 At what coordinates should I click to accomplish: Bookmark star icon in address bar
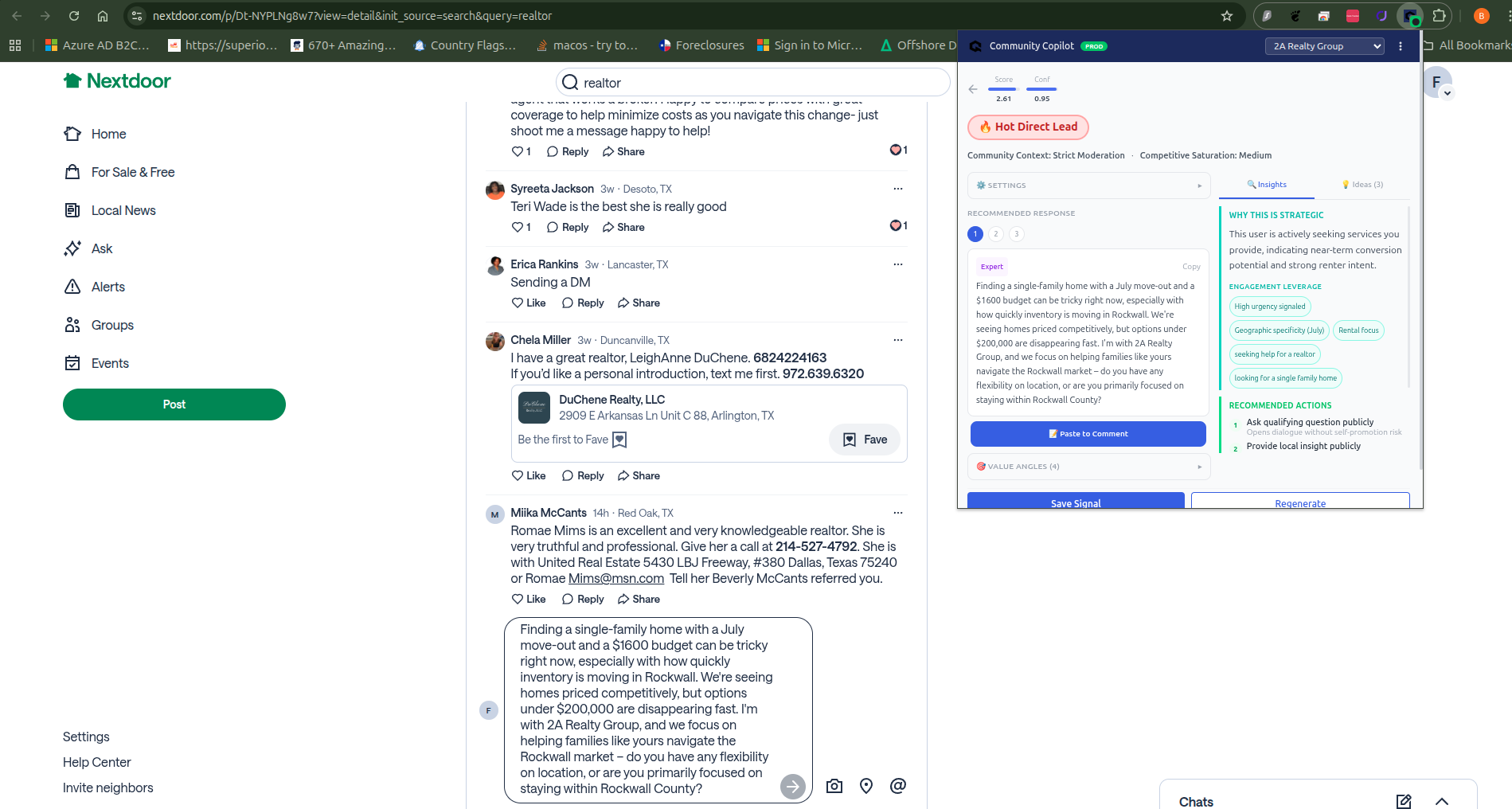(1227, 16)
